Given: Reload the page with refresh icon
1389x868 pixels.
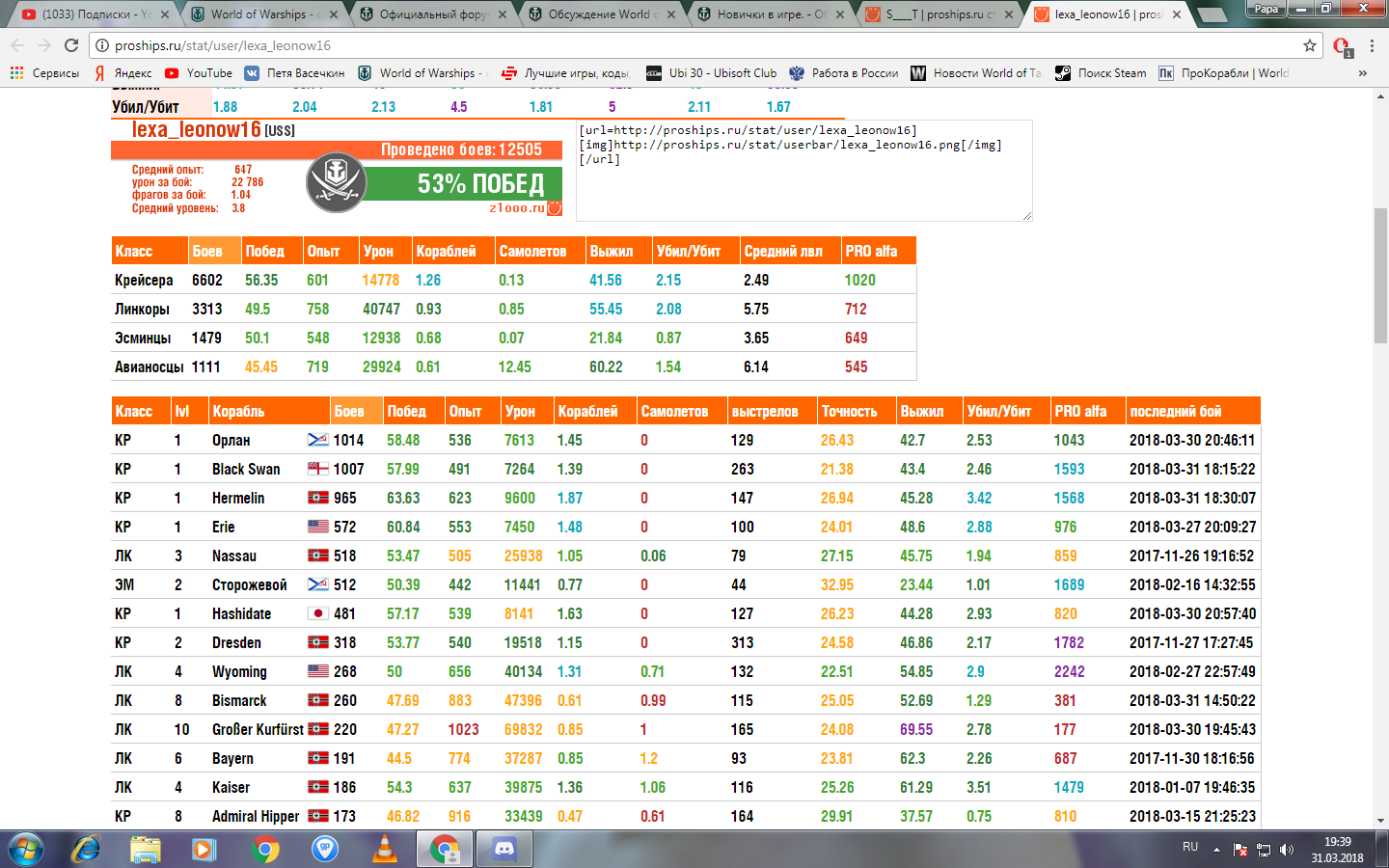Looking at the screenshot, I should 71,45.
